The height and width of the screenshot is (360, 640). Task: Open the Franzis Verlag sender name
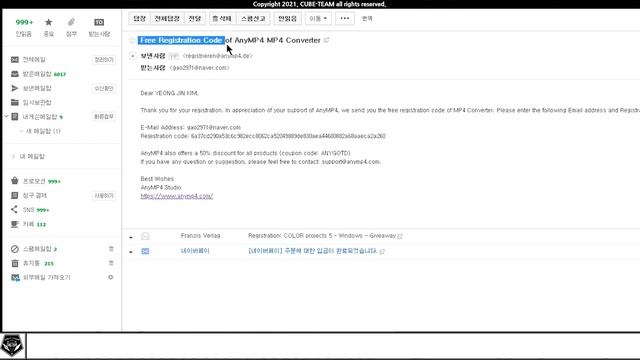pos(200,236)
